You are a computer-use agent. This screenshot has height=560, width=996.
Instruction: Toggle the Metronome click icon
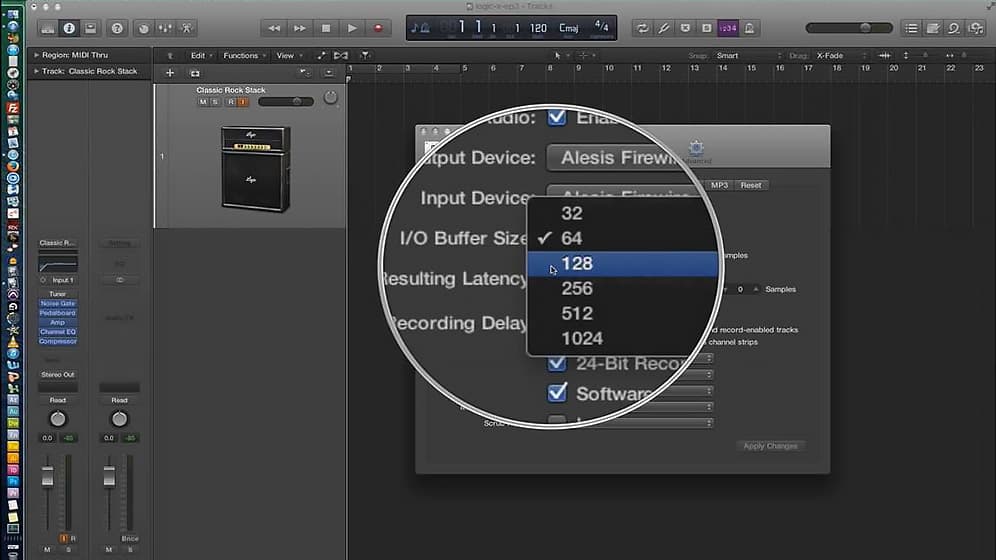coord(750,28)
